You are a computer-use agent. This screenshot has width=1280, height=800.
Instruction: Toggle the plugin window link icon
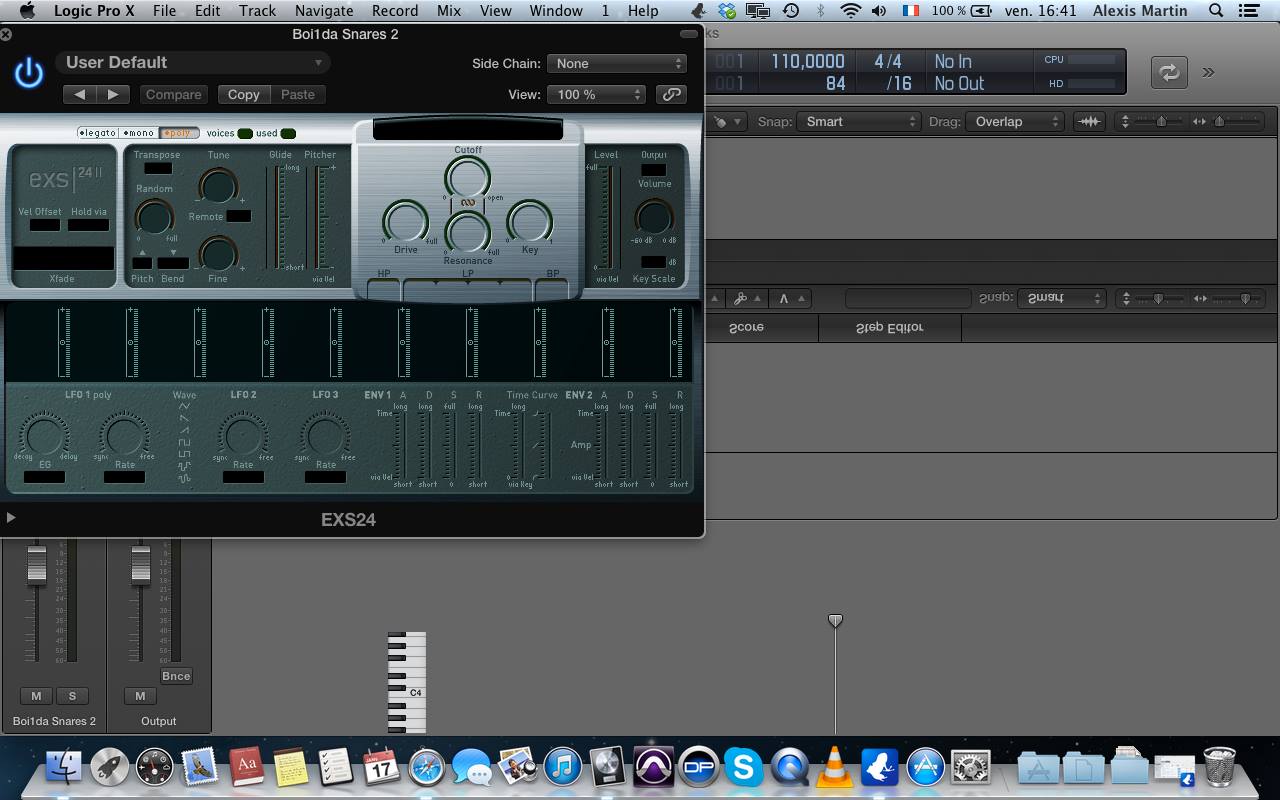[x=671, y=94]
